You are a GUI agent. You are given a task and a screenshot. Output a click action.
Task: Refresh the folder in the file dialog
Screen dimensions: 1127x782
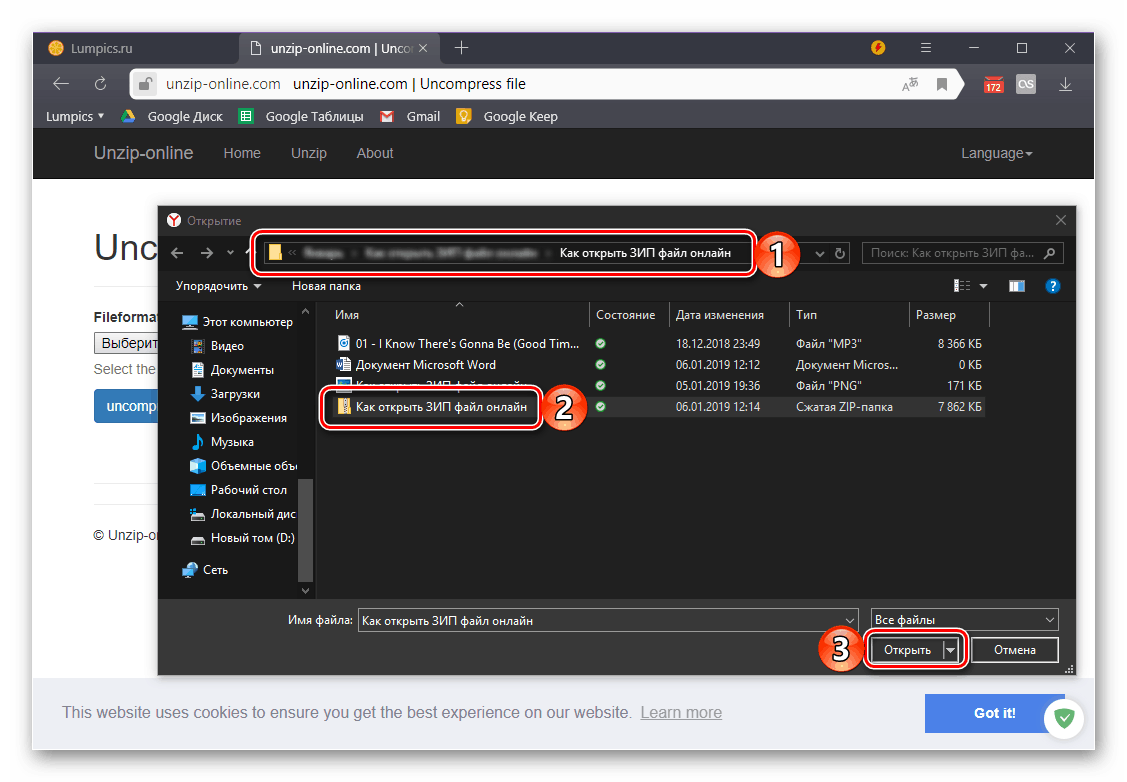(840, 254)
